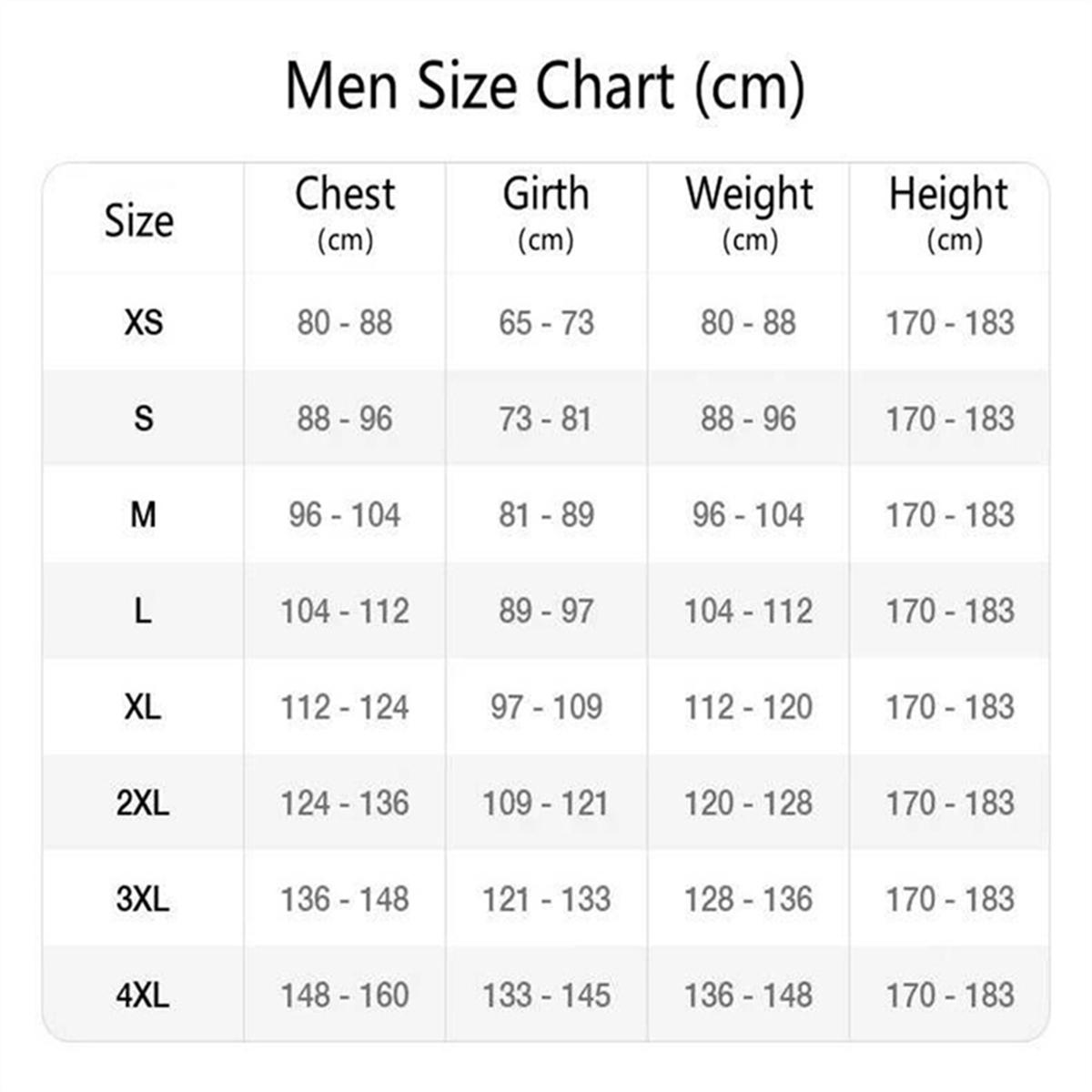Select the Girth column header
Viewport: 1092px width, 1092px height.
(546, 211)
